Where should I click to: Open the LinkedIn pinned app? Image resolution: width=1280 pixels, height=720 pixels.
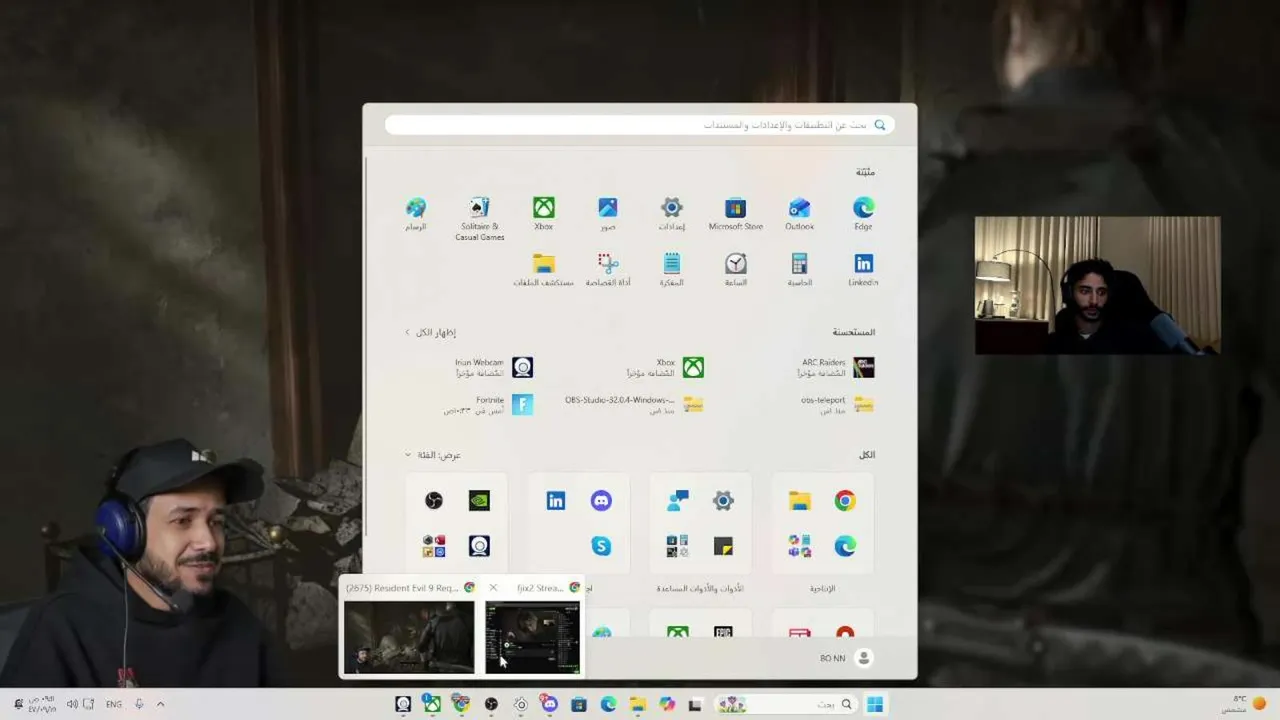(863, 269)
